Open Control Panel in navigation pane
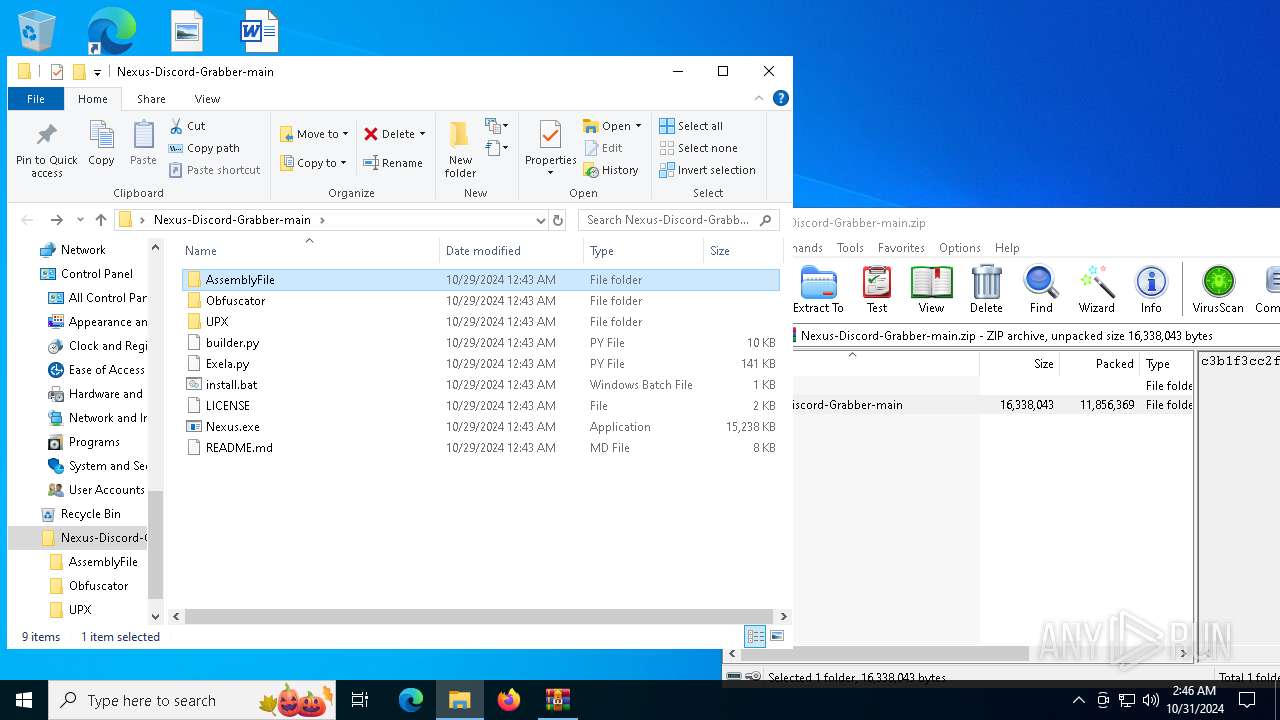This screenshot has width=1280, height=720. click(x=96, y=274)
